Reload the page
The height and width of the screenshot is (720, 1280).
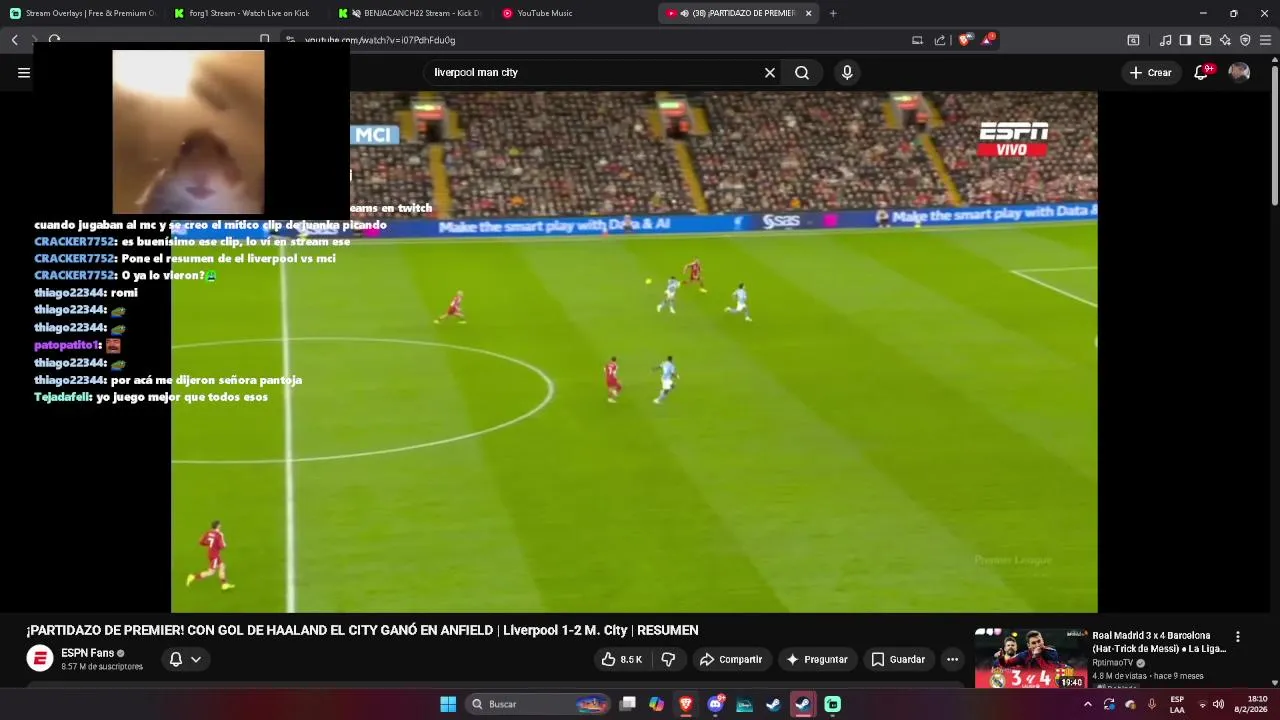55,40
